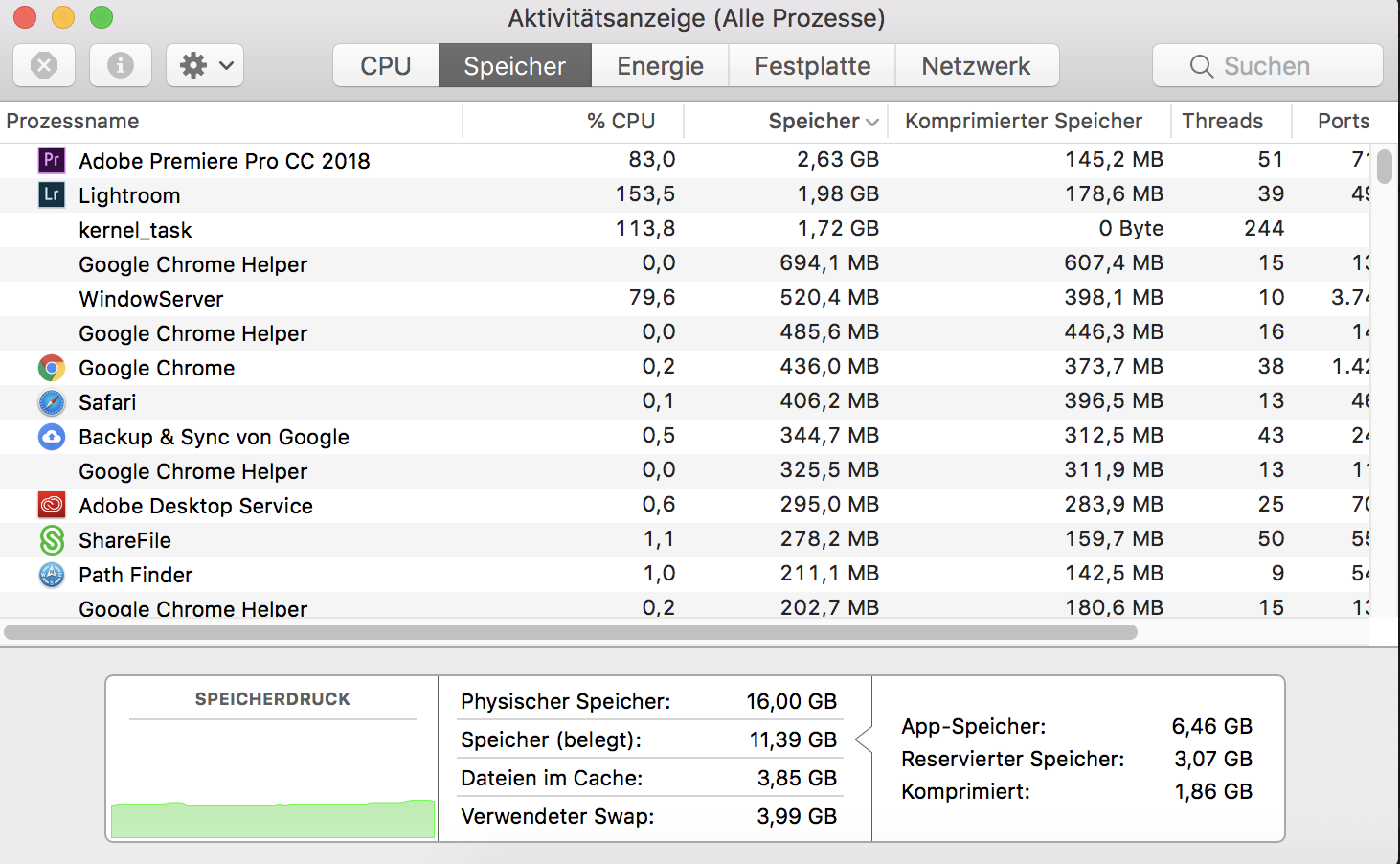The width and height of the screenshot is (1400, 864).
Task: Click the Google Chrome icon in list
Action: (52, 368)
